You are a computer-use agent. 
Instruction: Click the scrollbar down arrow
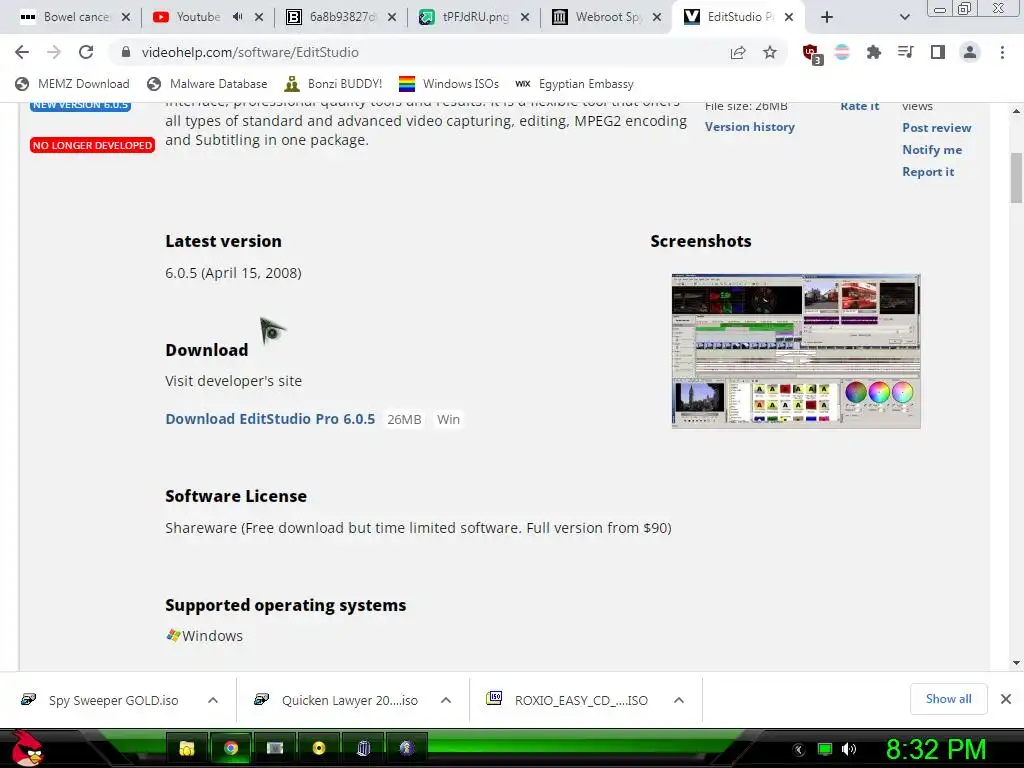[1016, 663]
